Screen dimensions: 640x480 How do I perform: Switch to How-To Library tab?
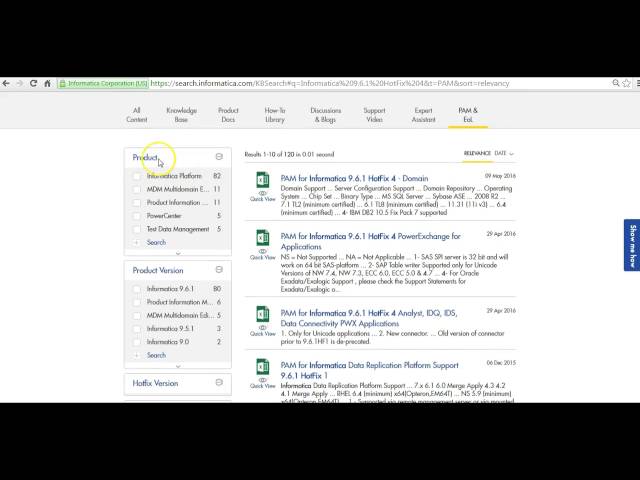click(x=275, y=115)
